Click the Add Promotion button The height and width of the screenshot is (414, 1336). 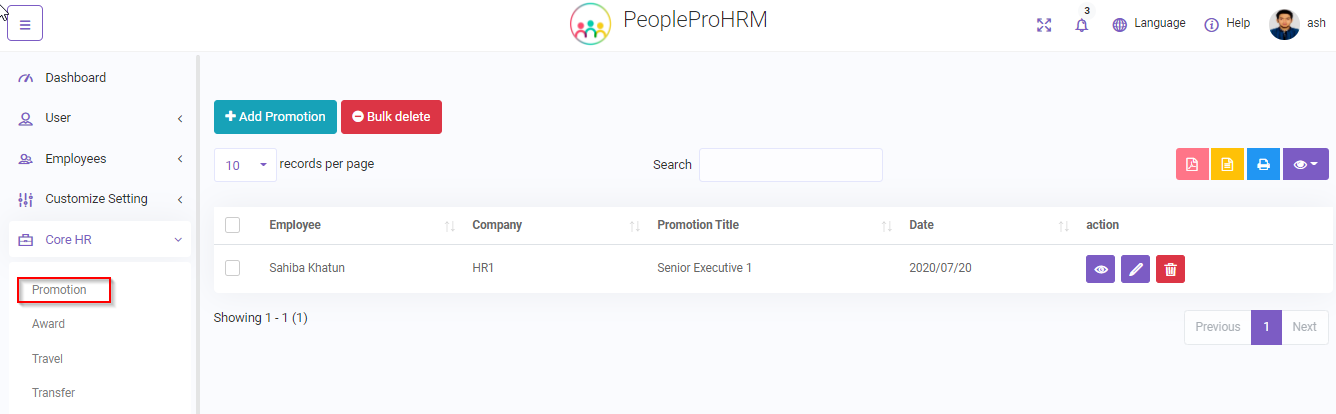275,117
